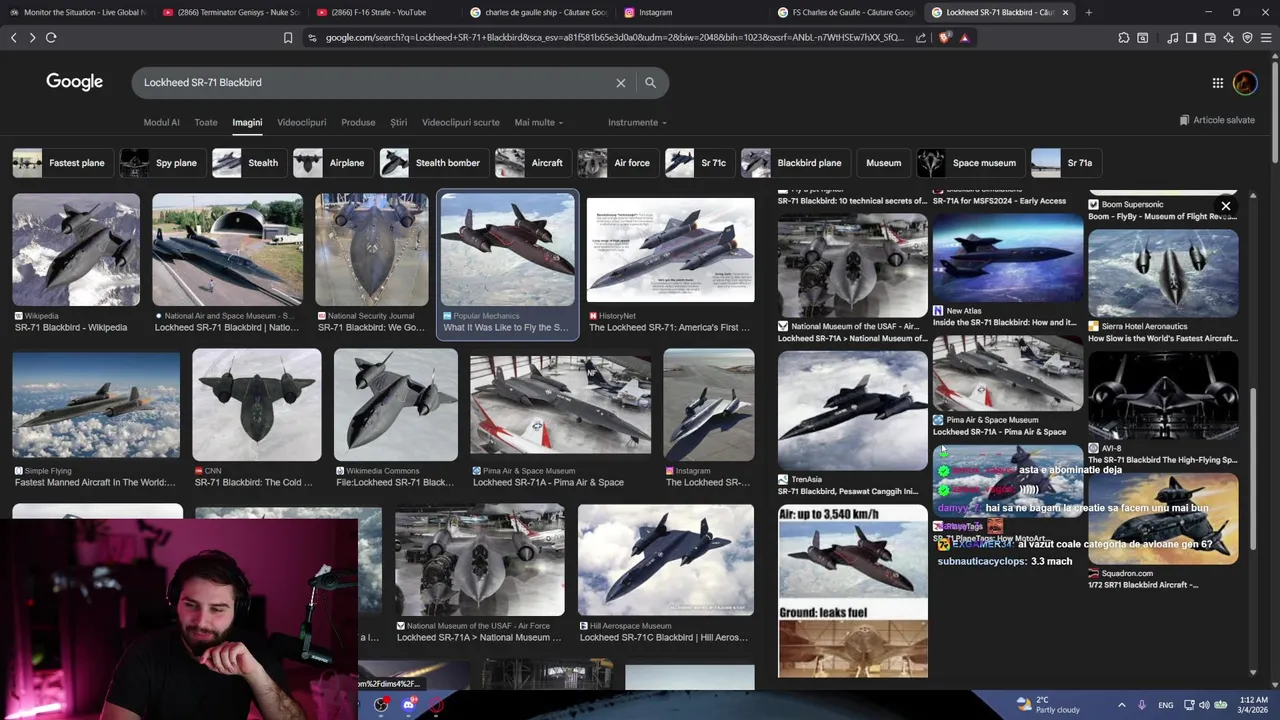Screen dimensions: 1280x720
Task: Select the Știri search tab
Action: [x=399, y=122]
